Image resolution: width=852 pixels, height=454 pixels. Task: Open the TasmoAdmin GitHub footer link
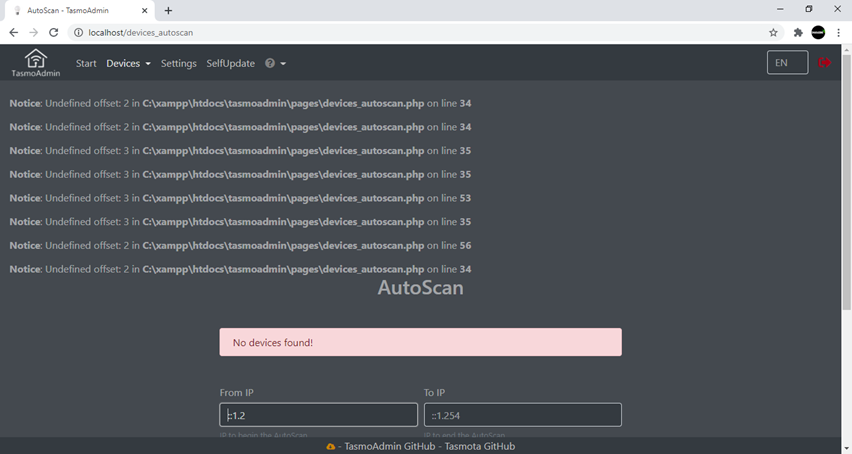point(390,446)
